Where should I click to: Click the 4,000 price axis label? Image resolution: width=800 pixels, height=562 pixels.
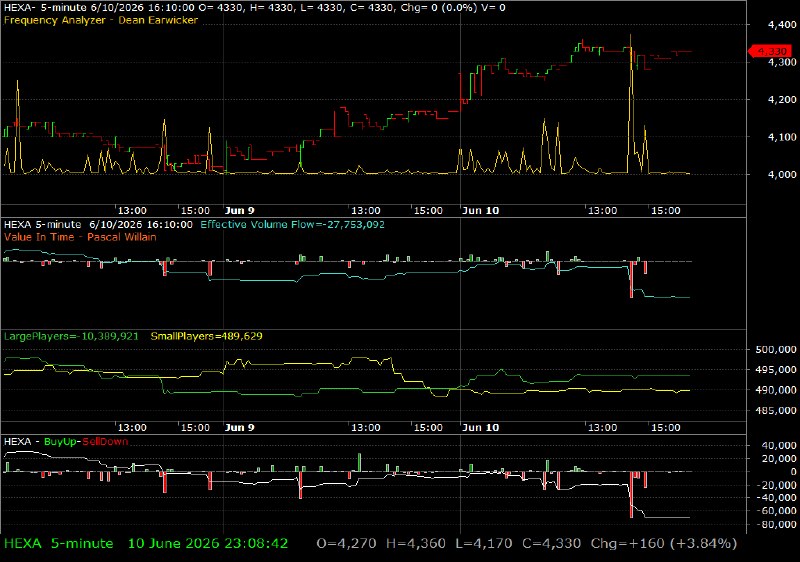point(782,174)
